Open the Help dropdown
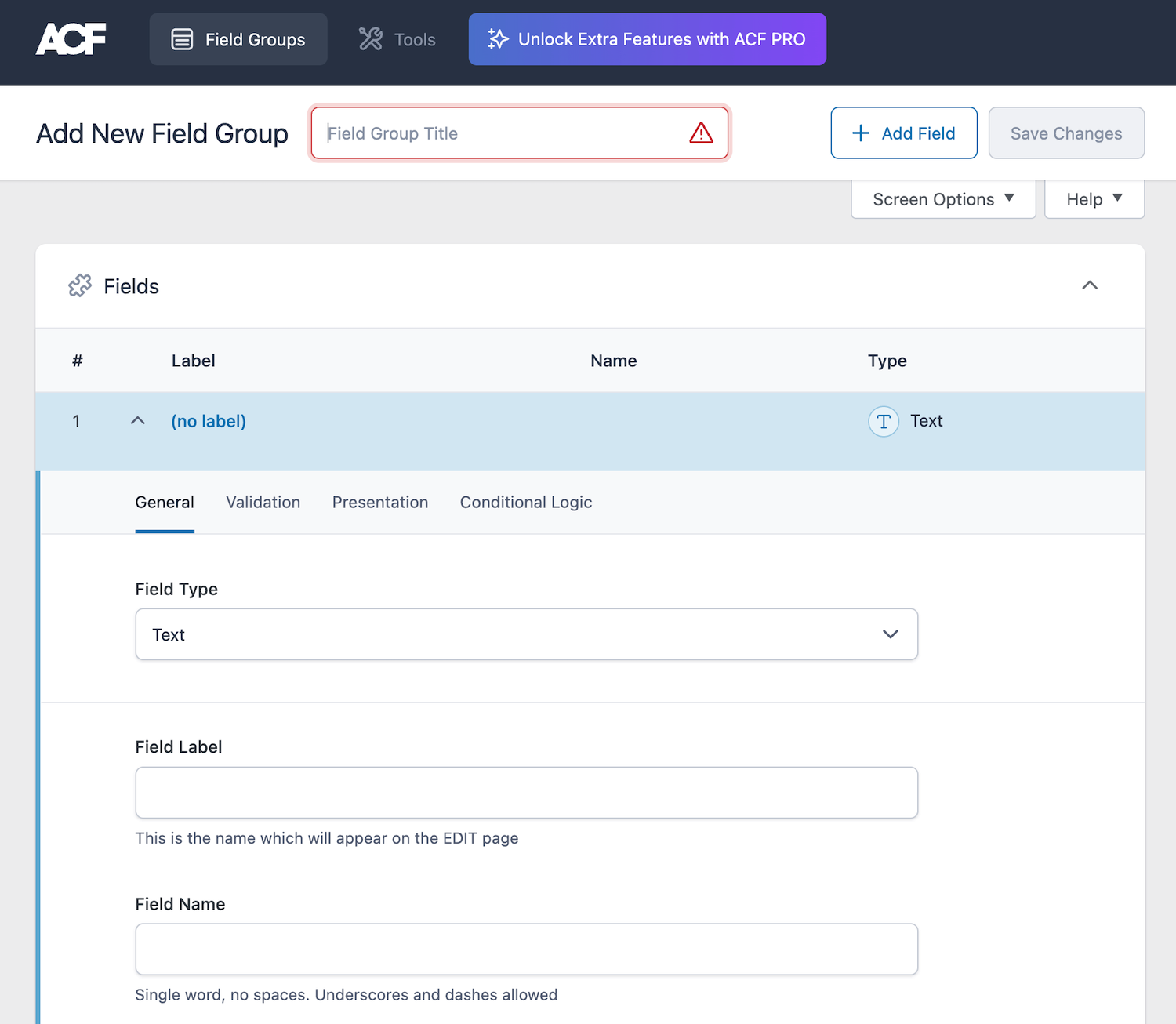The width and height of the screenshot is (1176, 1024). (1094, 199)
